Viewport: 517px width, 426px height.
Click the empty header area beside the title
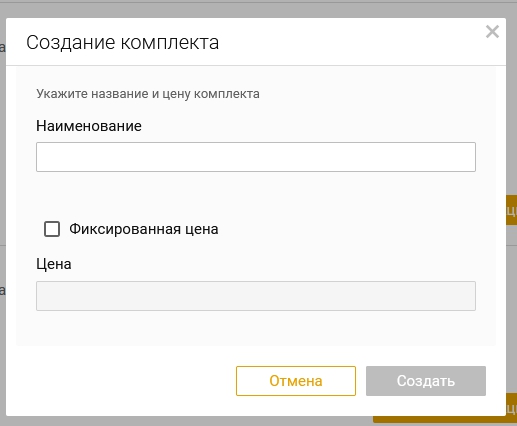pos(350,42)
